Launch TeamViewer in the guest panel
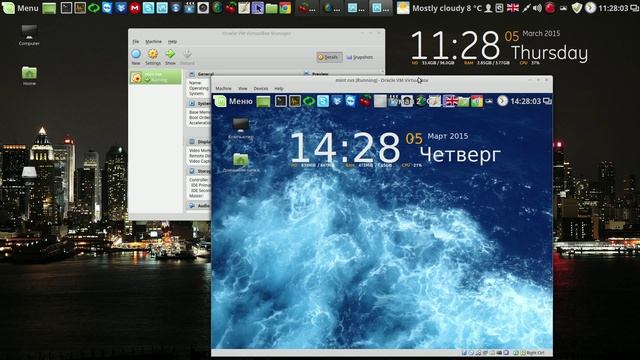Screen dimensions: 640x360 pyautogui.click(x=351, y=101)
